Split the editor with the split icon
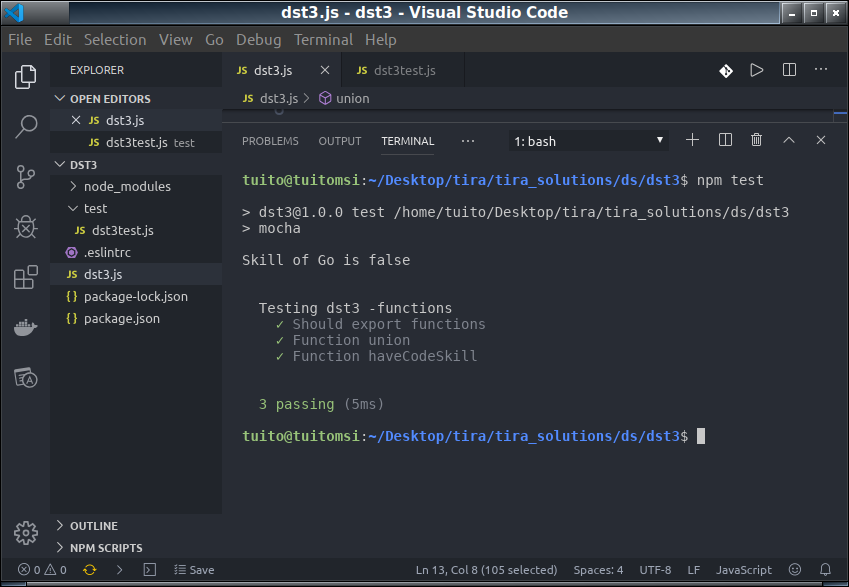The width and height of the screenshot is (849, 587). 789,70
